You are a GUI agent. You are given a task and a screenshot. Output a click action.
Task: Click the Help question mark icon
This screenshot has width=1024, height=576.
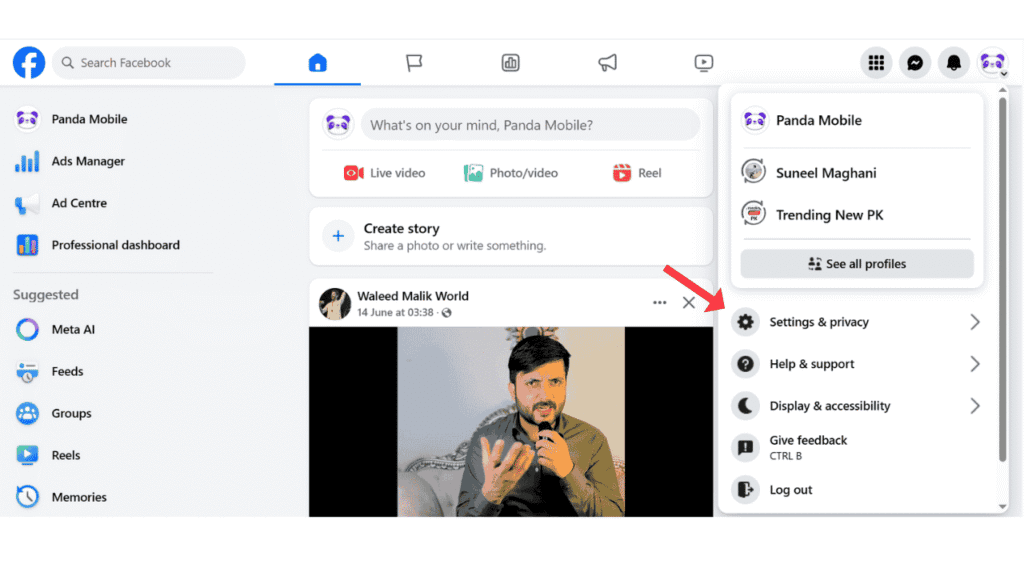[745, 364]
